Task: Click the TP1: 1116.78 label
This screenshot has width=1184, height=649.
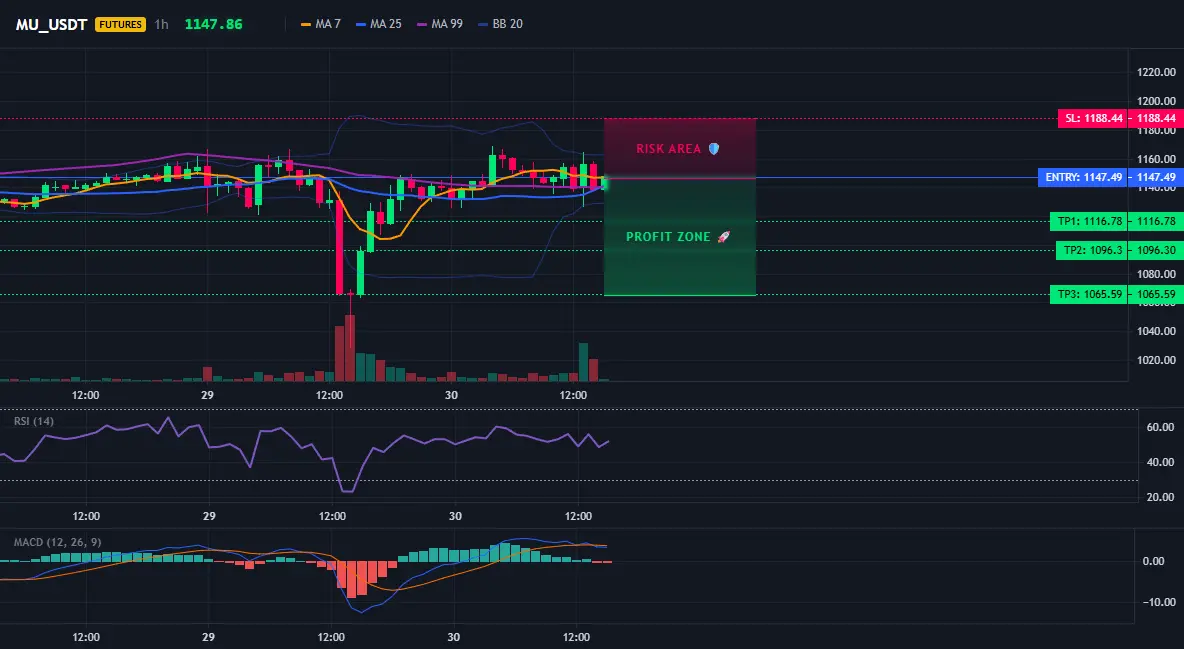Action: coord(1088,221)
